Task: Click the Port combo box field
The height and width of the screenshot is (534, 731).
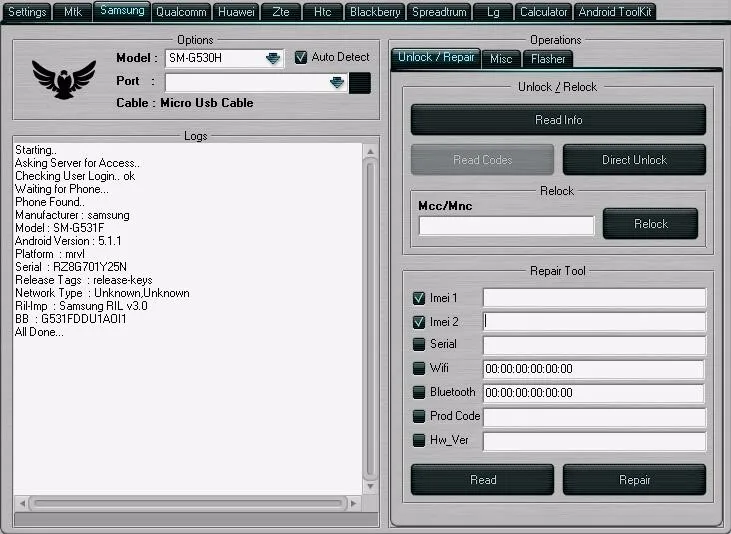Action: pos(256,83)
